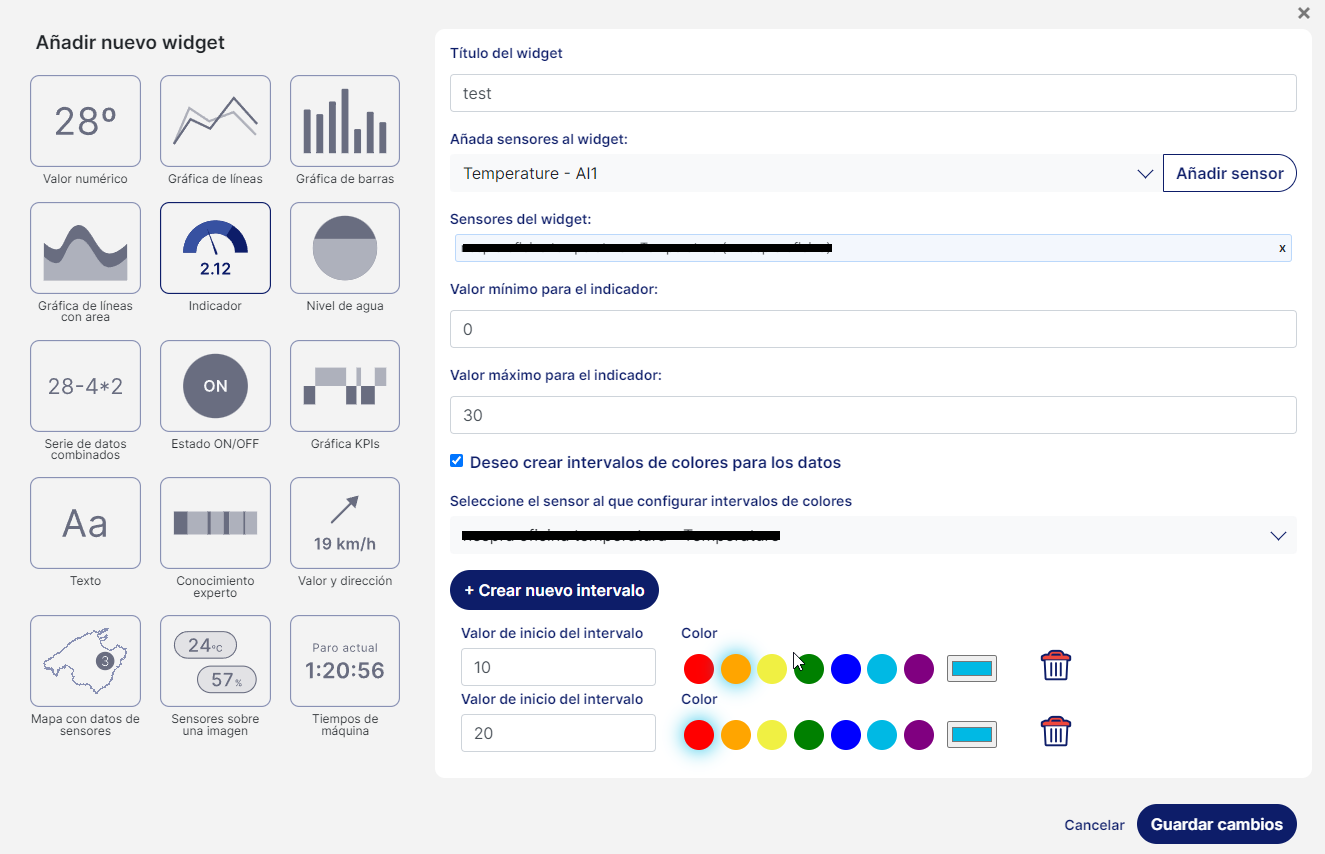Uncheck Deseo crear intervalos de colores

pyautogui.click(x=457, y=461)
